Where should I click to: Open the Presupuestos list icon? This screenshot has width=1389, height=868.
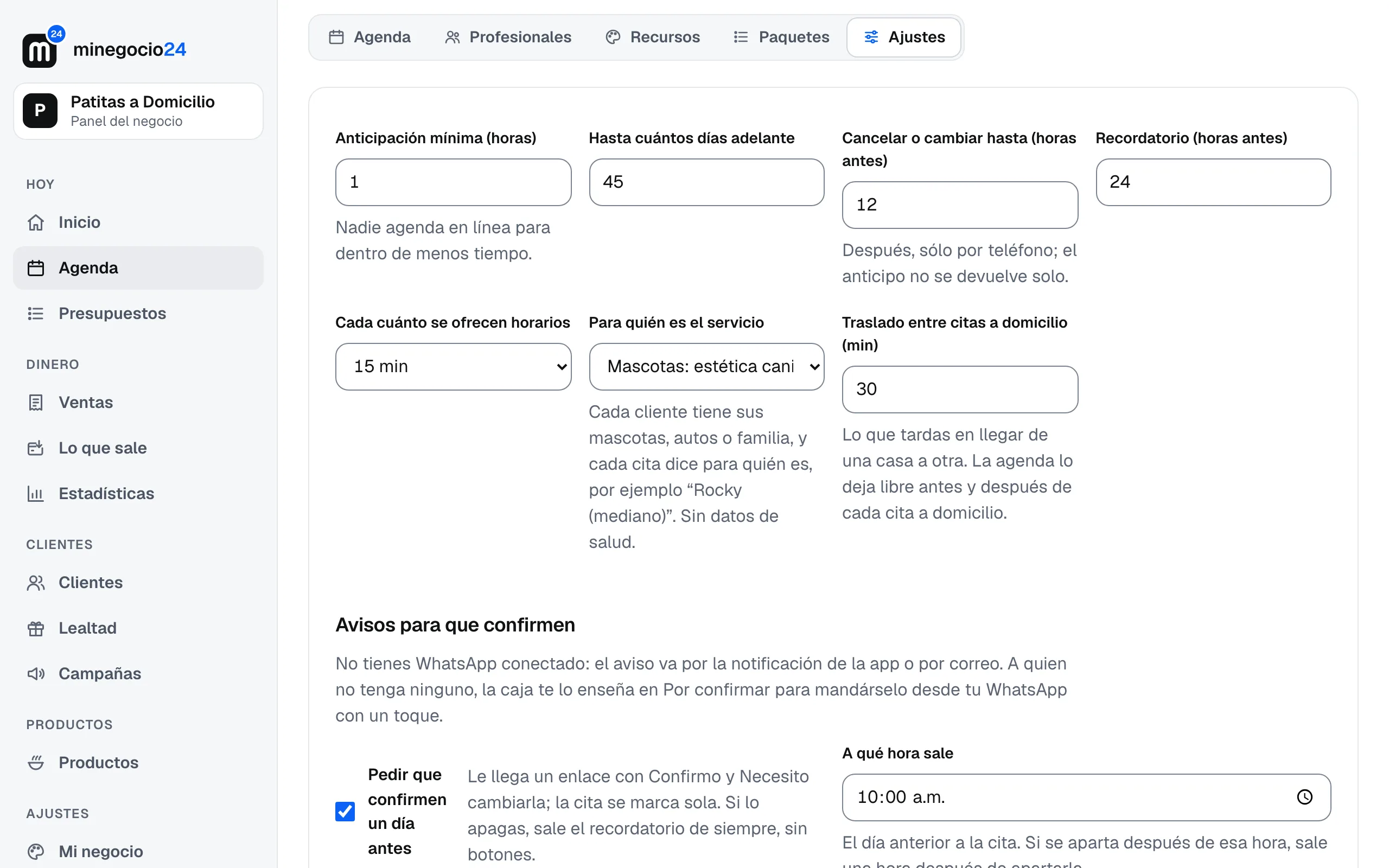(x=36, y=314)
